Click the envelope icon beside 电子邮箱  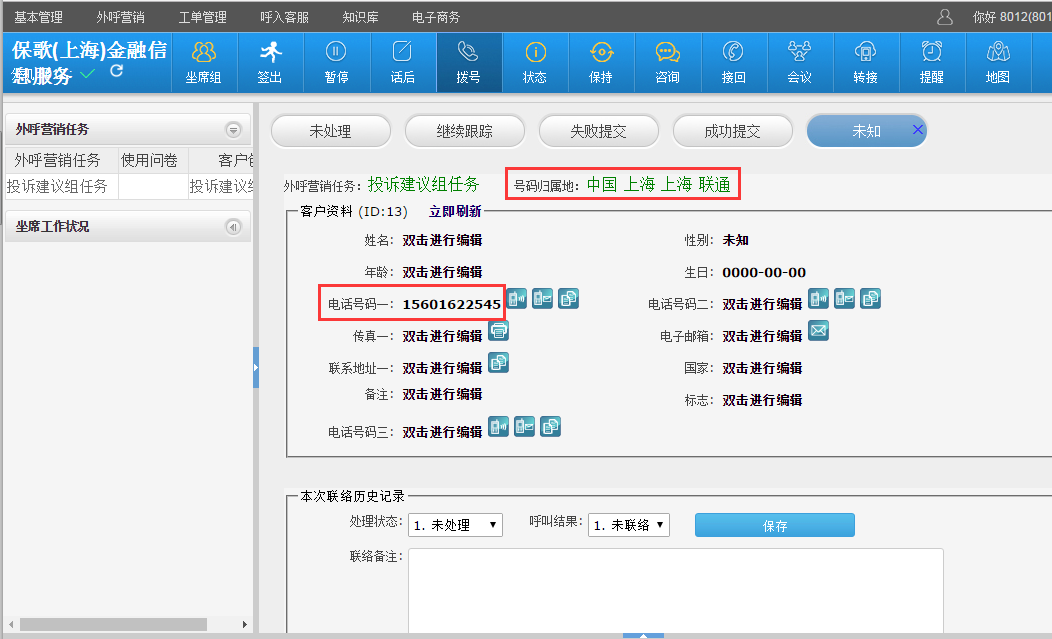(x=818, y=331)
